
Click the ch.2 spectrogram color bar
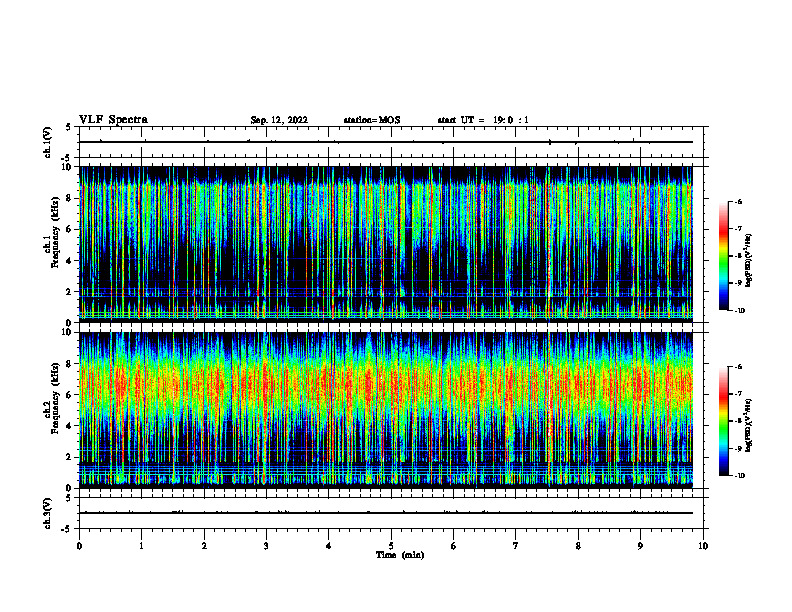click(723, 421)
